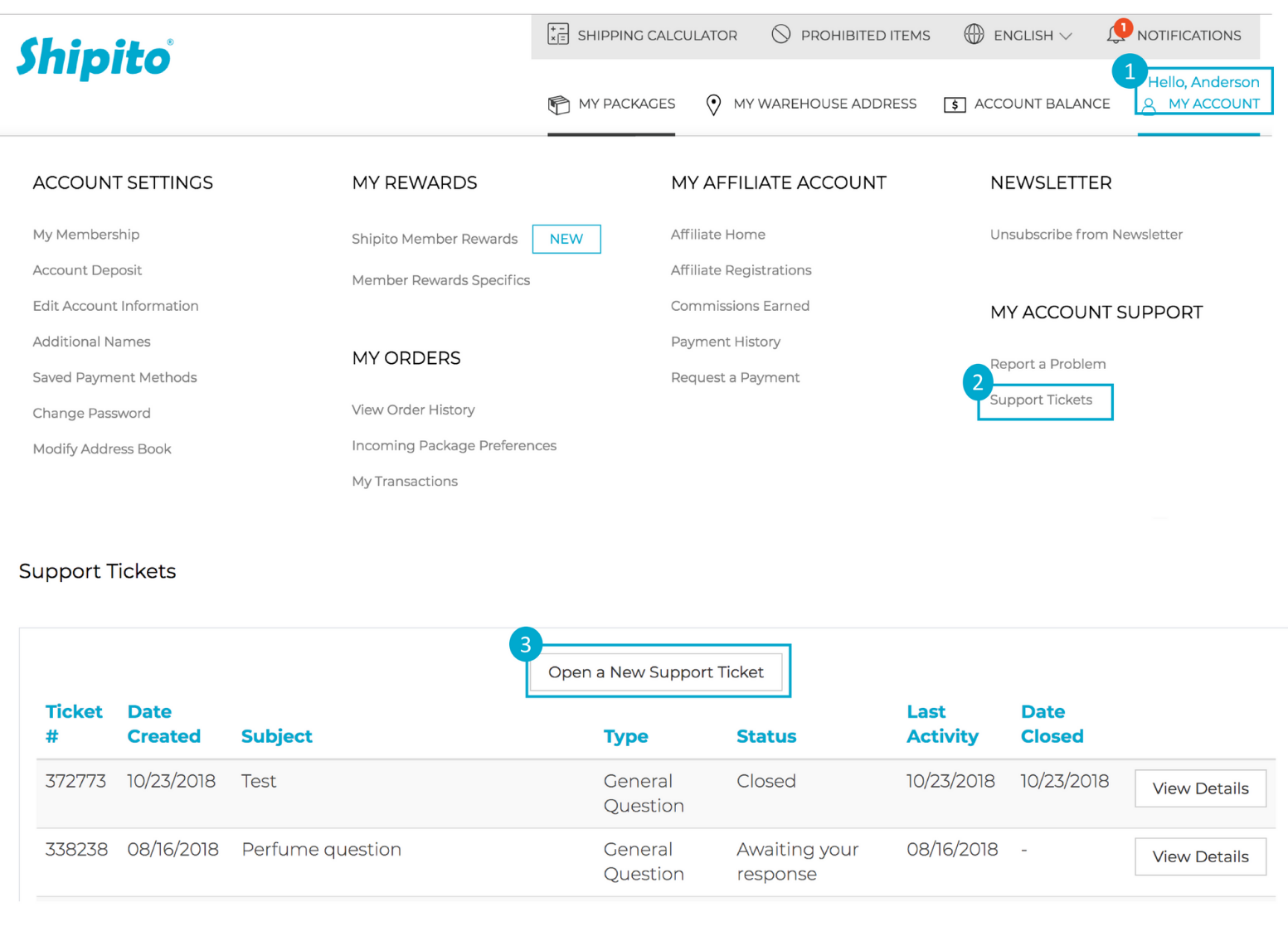Select ticket number 338238
This screenshot has height=931, width=1288.
(x=76, y=849)
